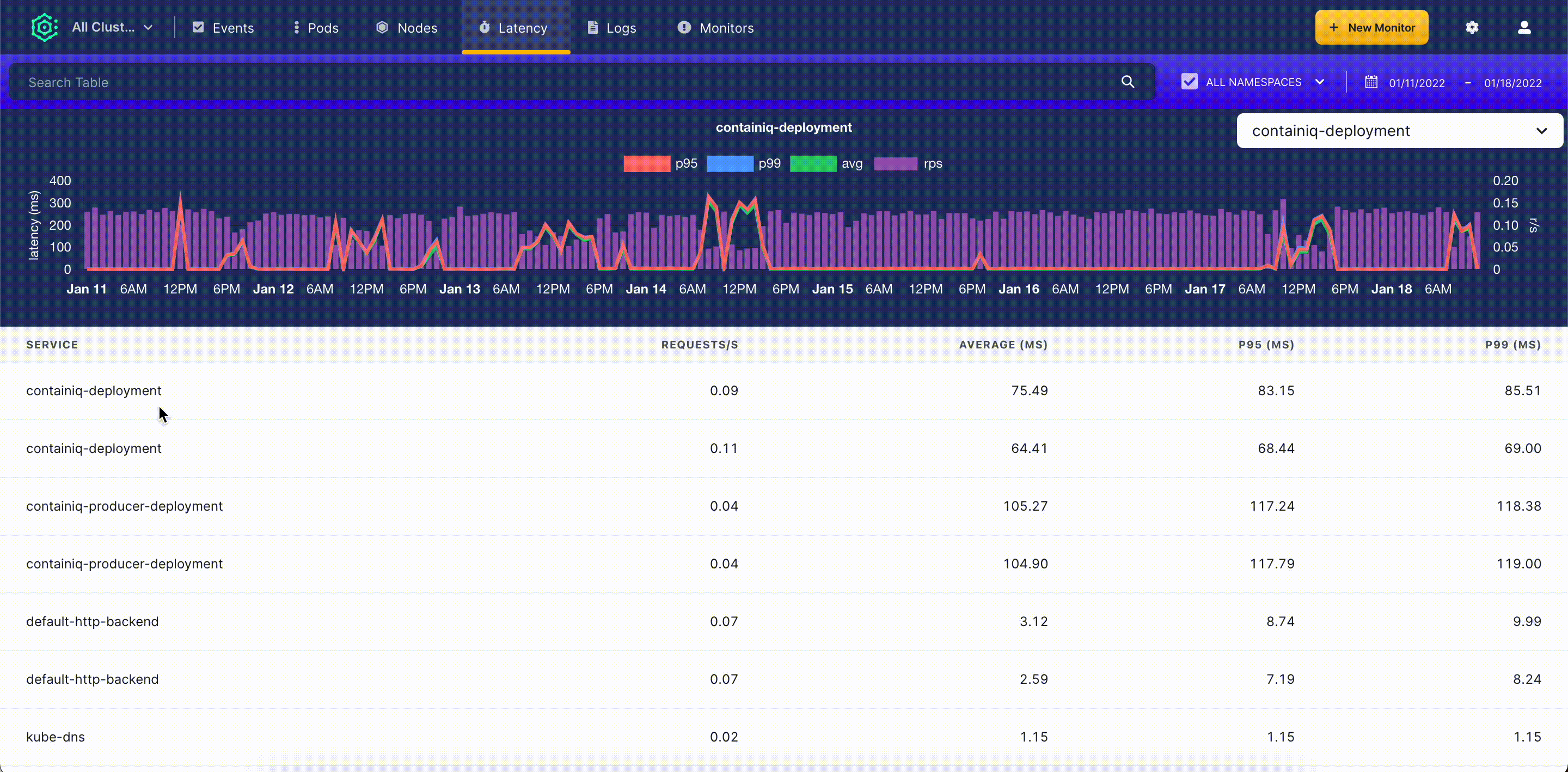The width and height of the screenshot is (1568, 772).
Task: Toggle the avg legend swatch
Action: click(x=813, y=164)
